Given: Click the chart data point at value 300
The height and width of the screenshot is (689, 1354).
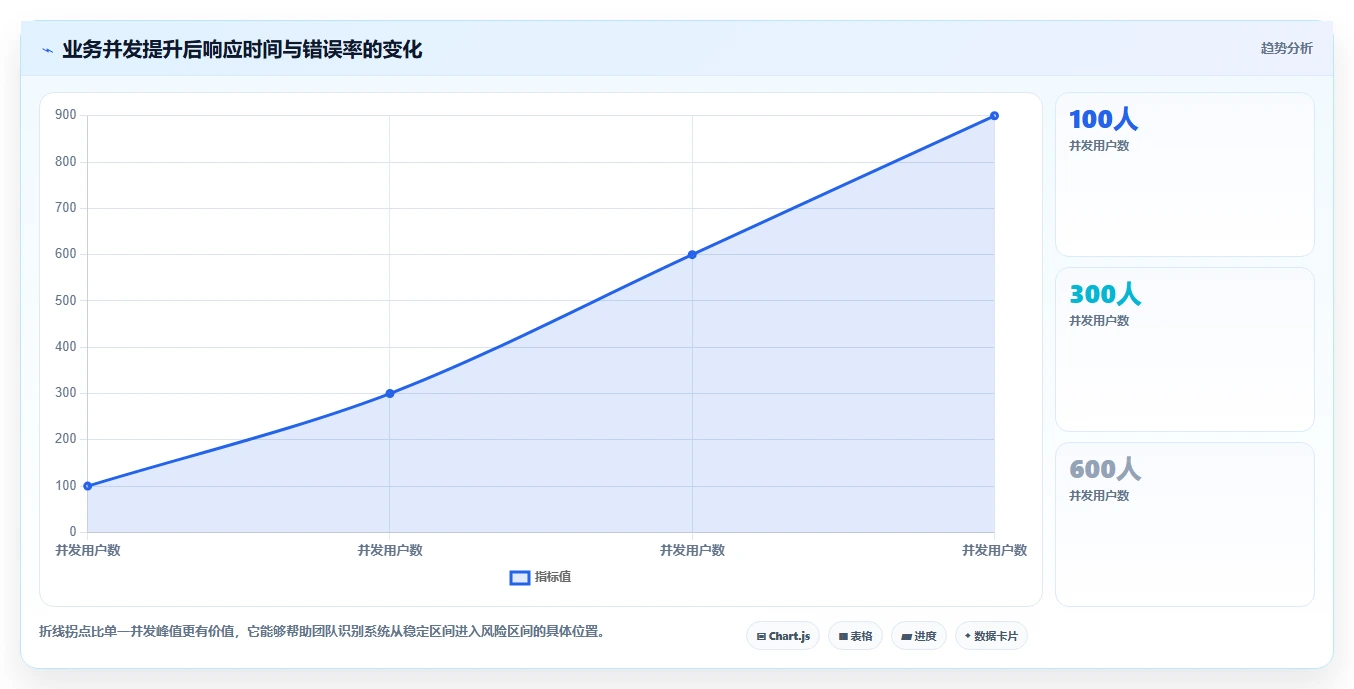Looking at the screenshot, I should pos(390,393).
